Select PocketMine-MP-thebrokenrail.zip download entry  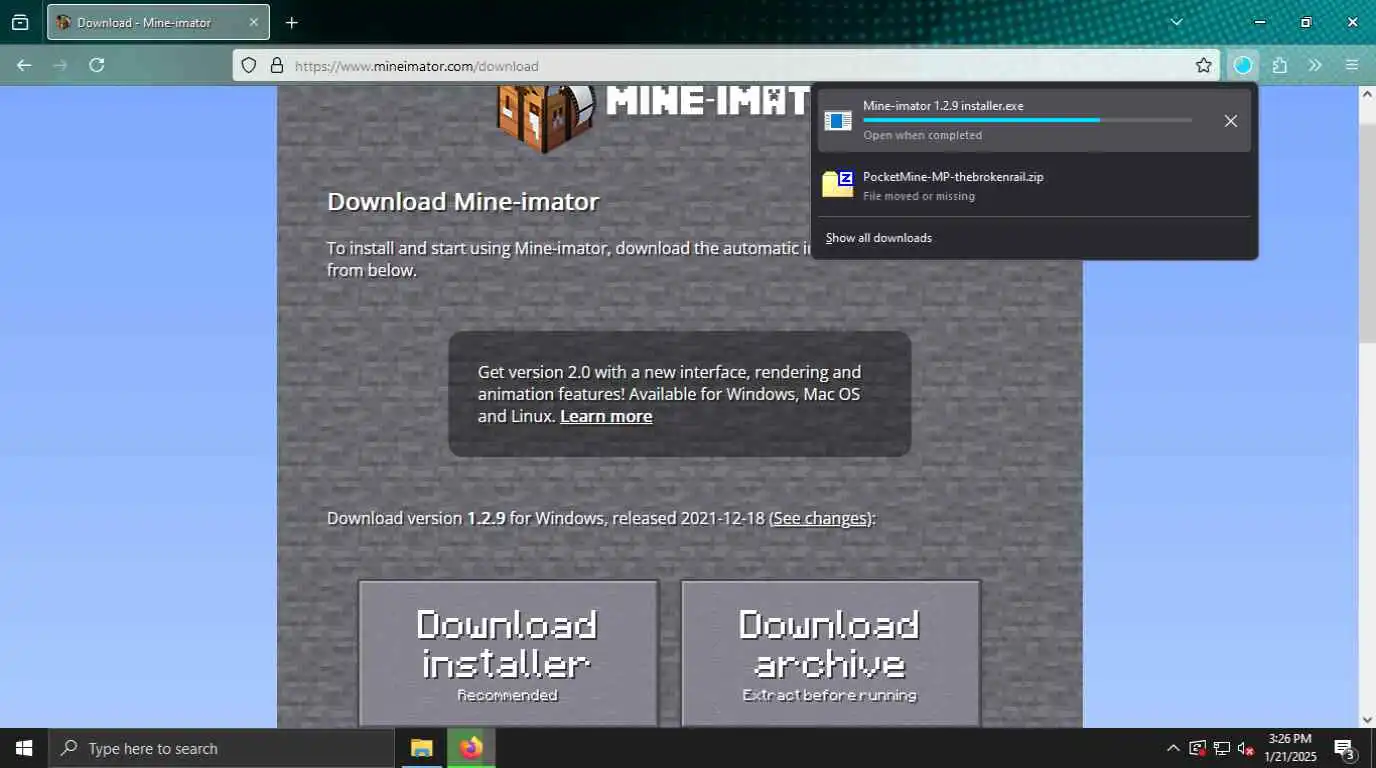click(x=1034, y=185)
